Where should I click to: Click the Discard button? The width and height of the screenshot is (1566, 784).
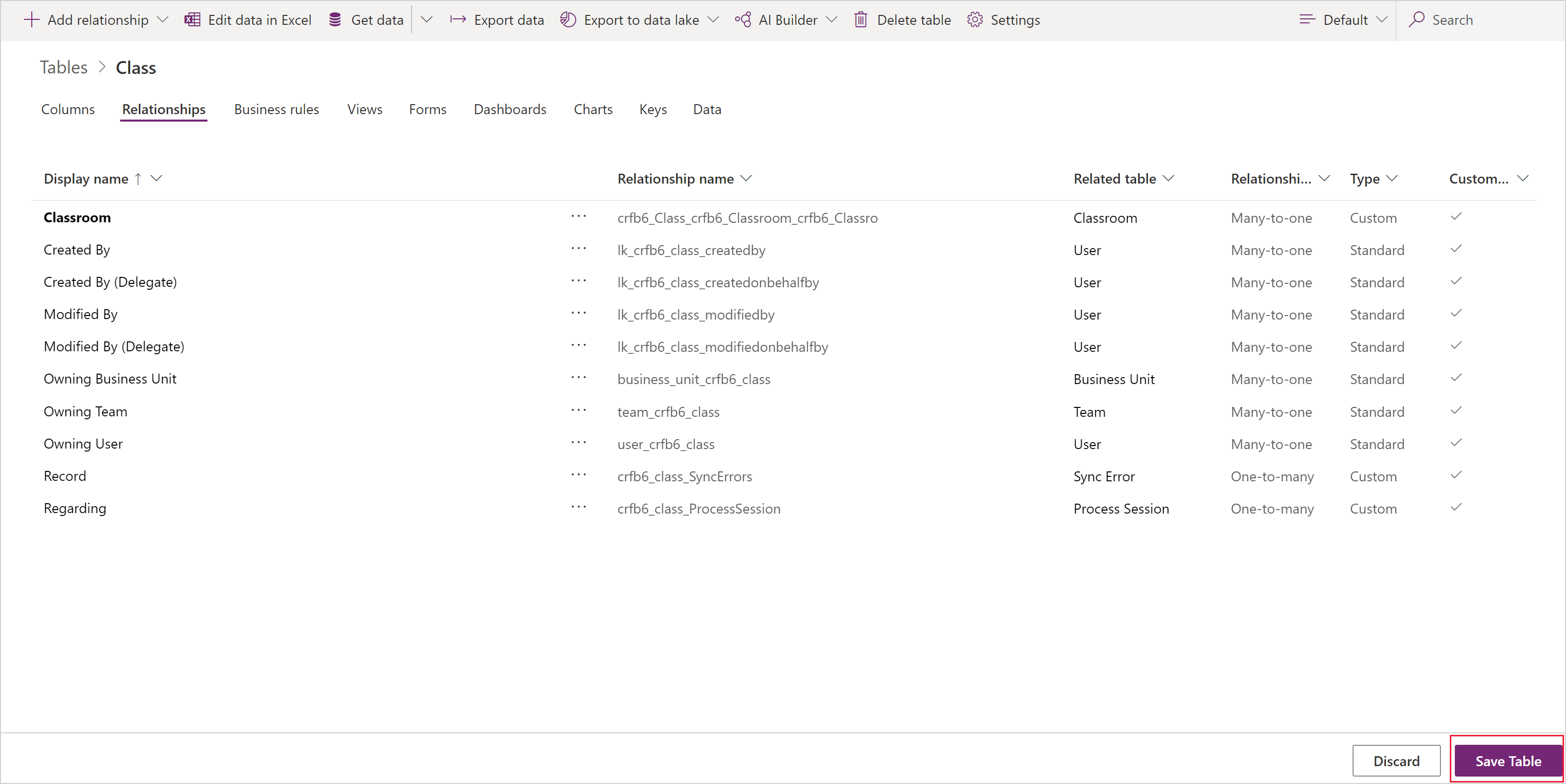point(1399,759)
